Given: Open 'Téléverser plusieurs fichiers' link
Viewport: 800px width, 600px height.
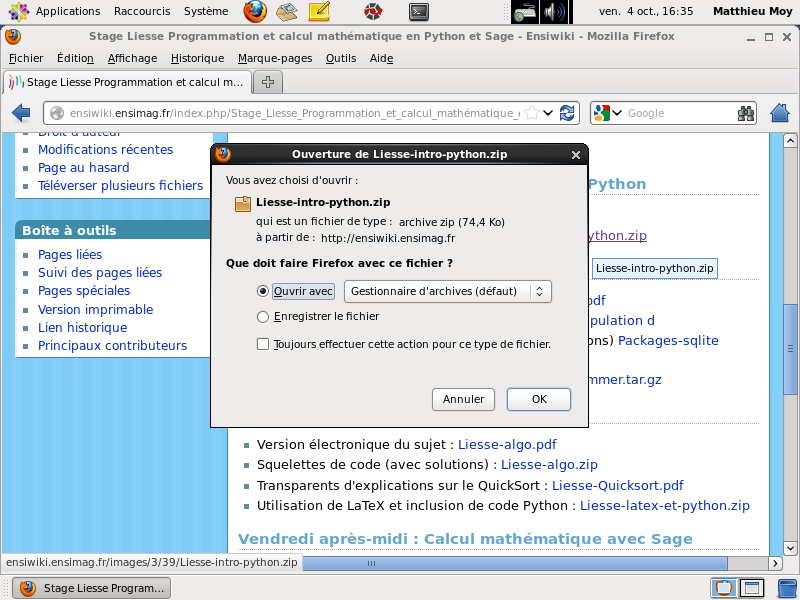Looking at the screenshot, I should [120, 185].
